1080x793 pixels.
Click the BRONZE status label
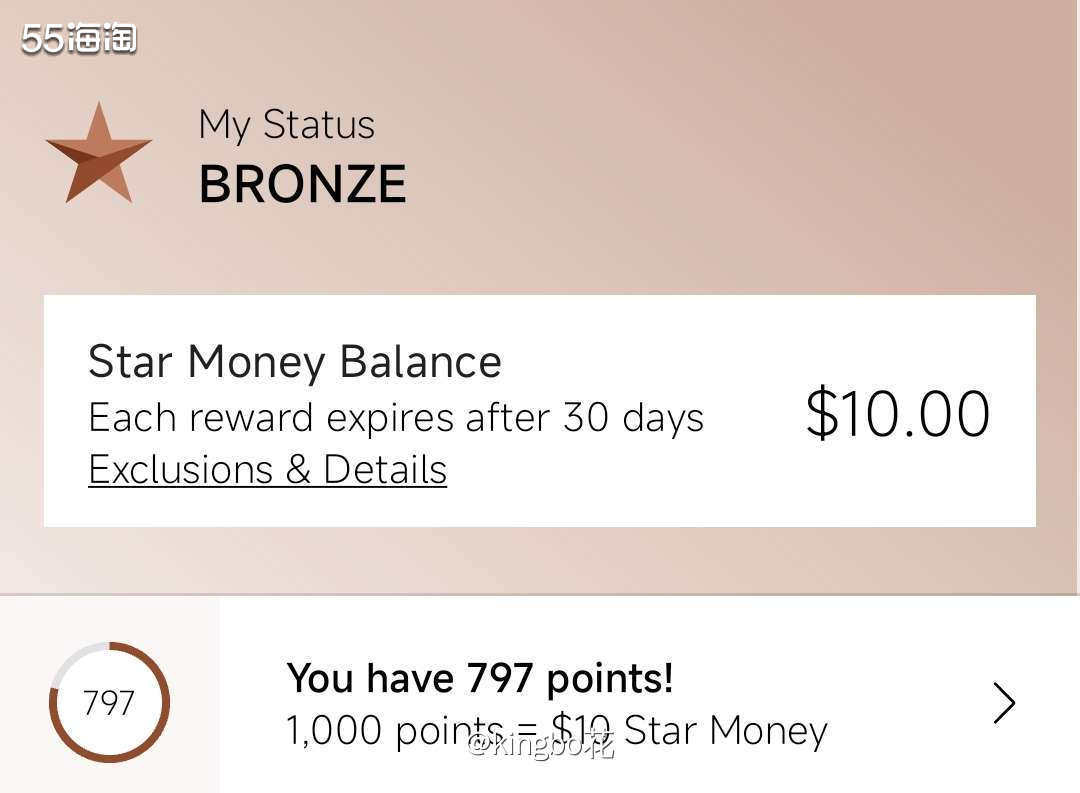302,185
